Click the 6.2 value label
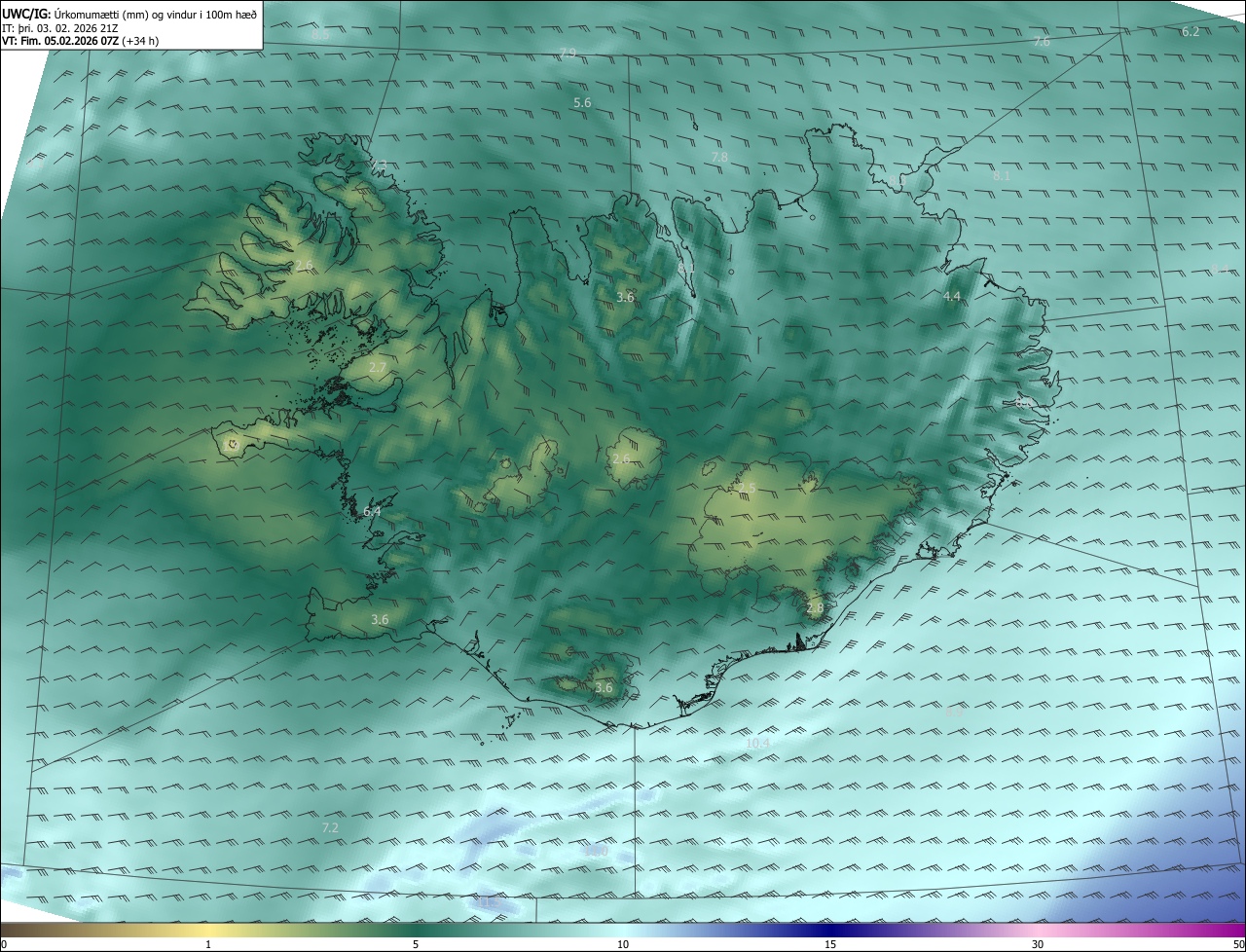The height and width of the screenshot is (952, 1246). tap(1191, 31)
